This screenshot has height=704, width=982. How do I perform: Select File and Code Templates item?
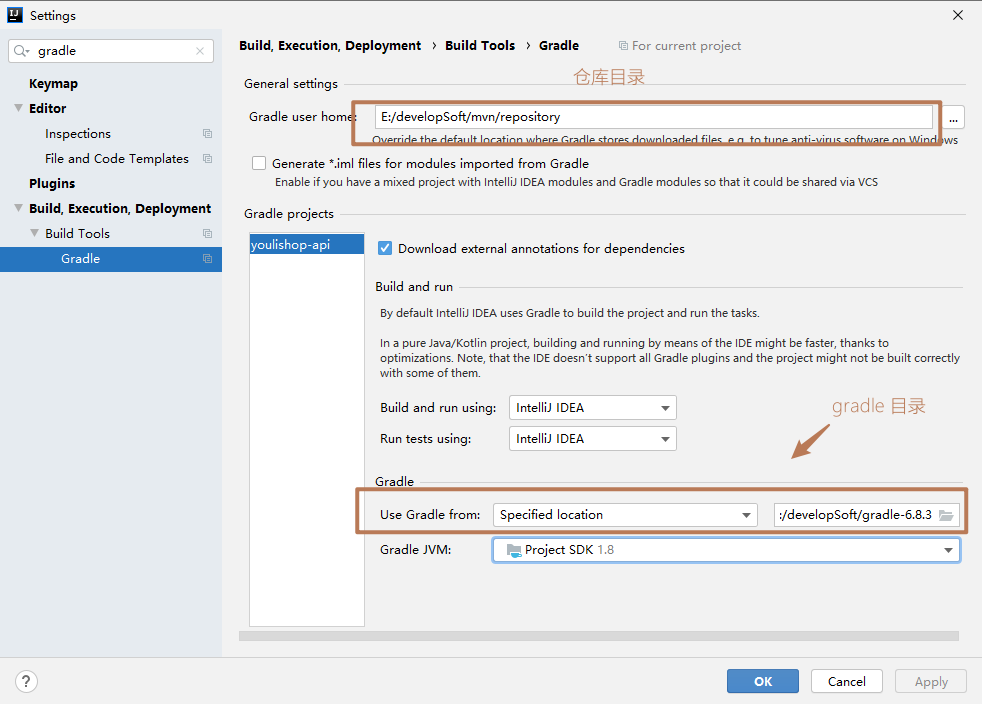pos(116,158)
